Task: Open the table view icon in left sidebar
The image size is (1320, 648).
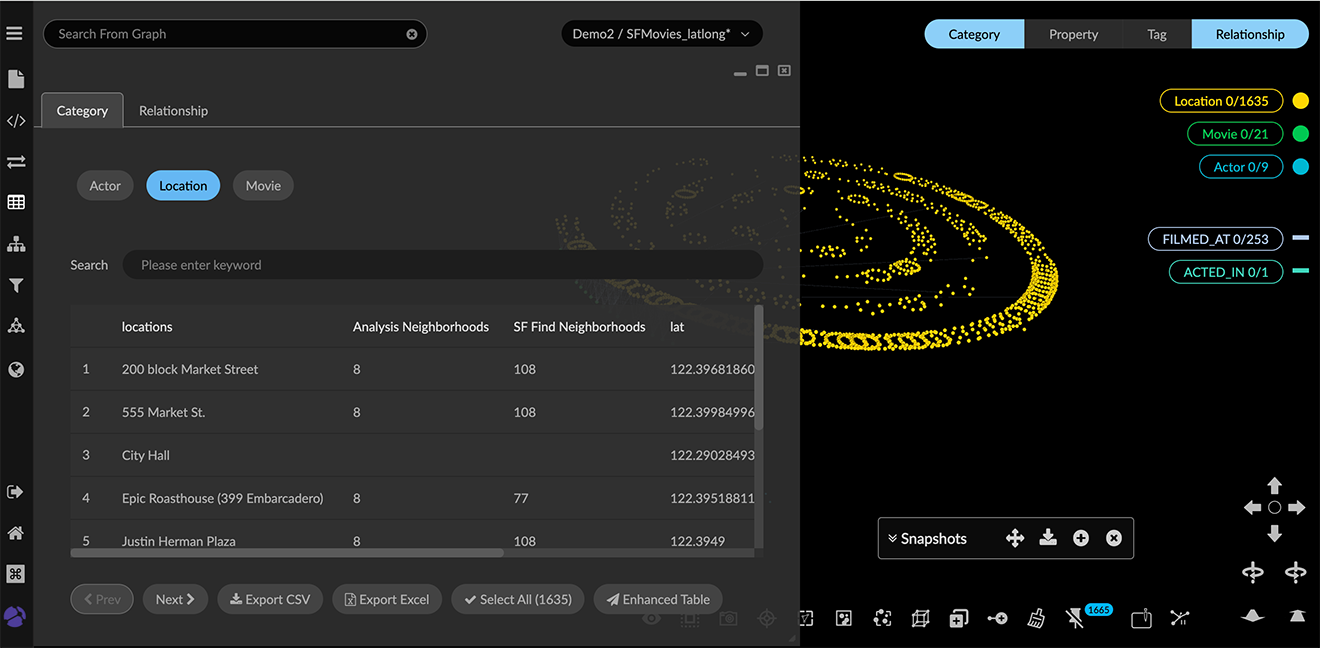Action: point(16,202)
